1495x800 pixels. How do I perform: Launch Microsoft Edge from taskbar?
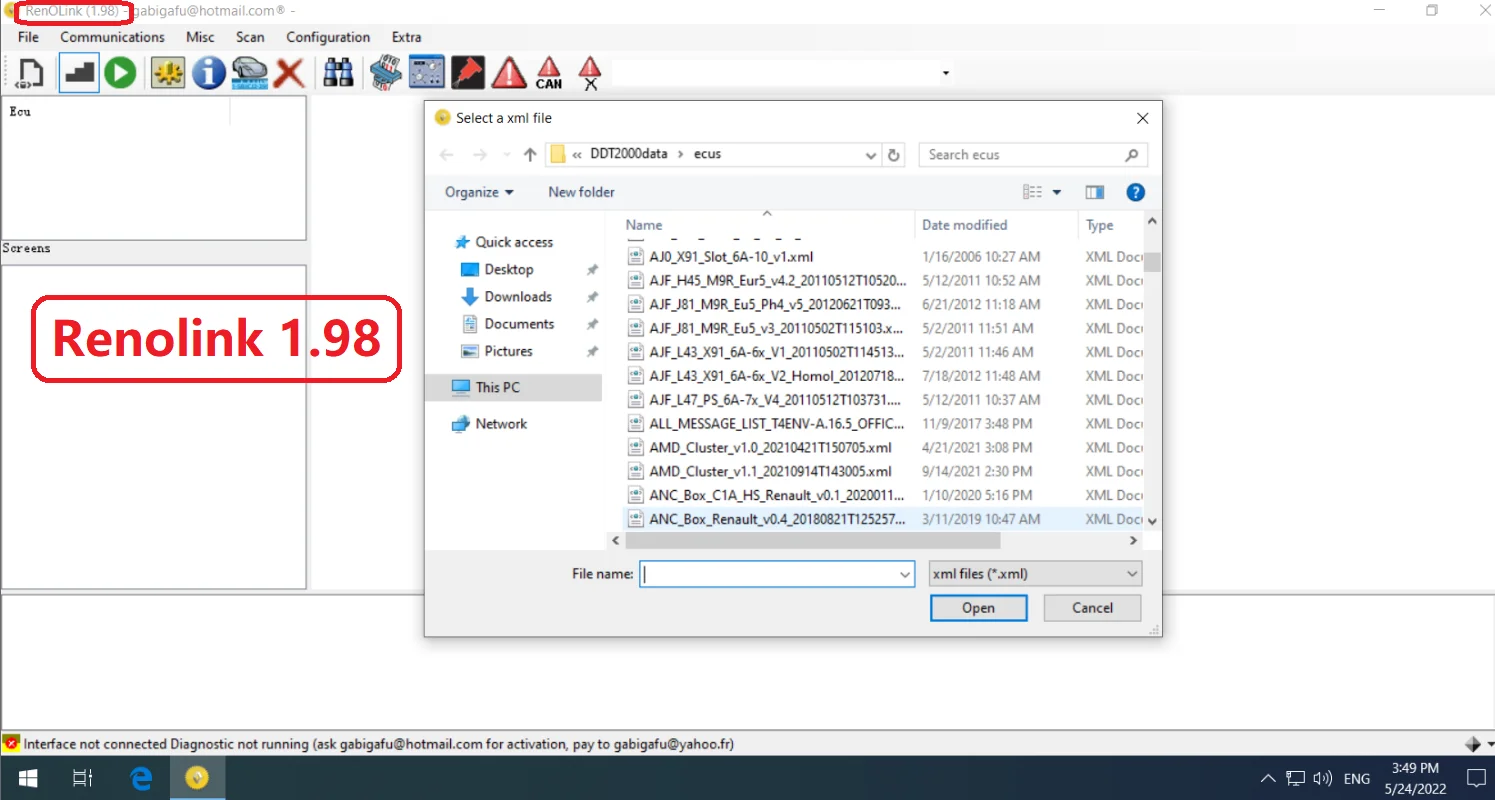141,778
